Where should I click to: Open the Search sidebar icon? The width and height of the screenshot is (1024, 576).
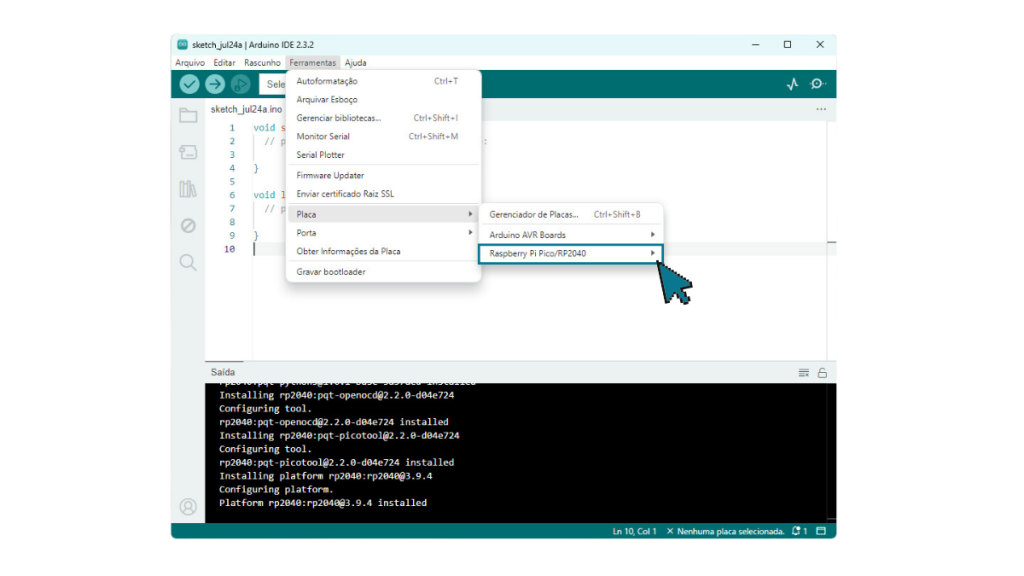[x=188, y=263]
